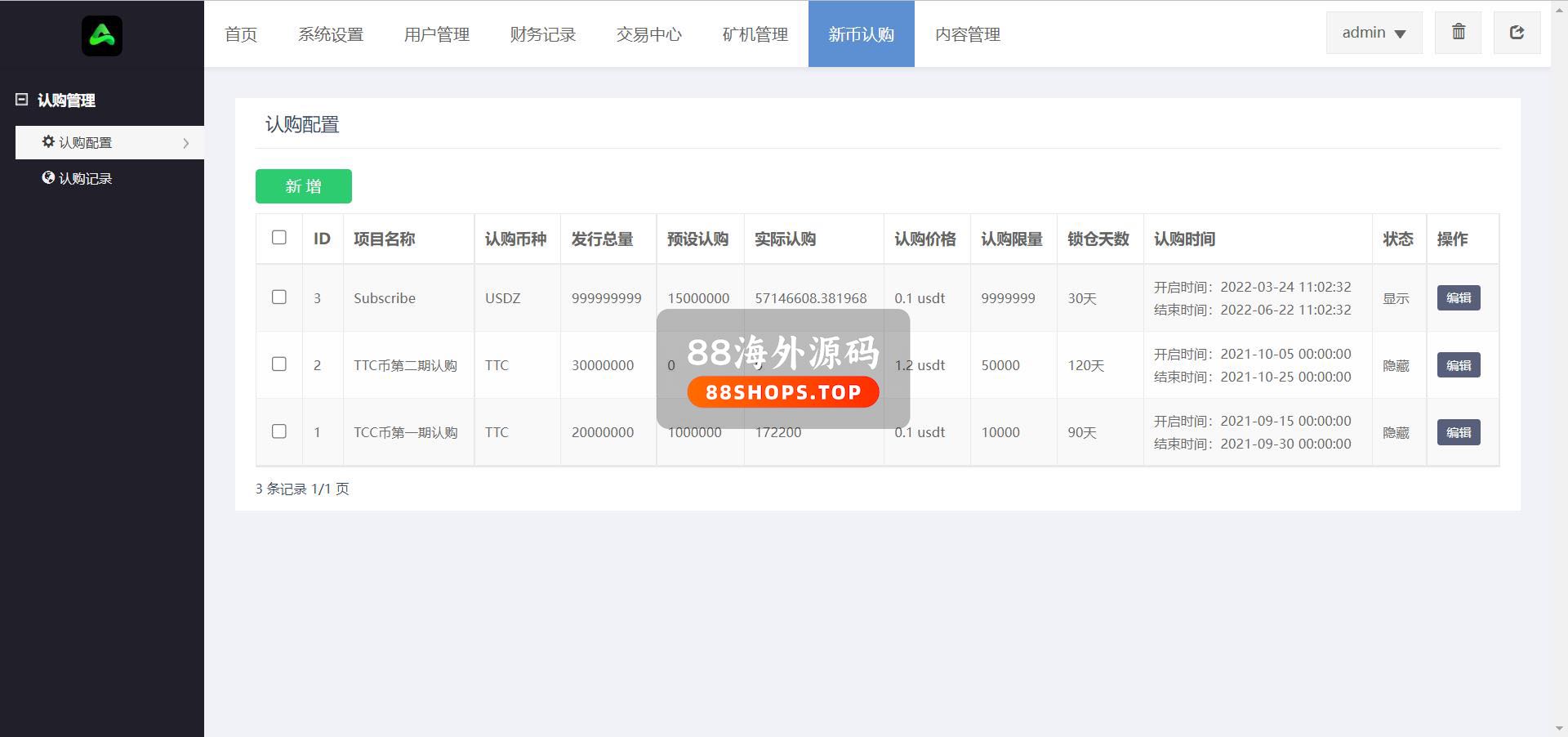Image resolution: width=1568 pixels, height=737 pixels.
Task: Click the gear icon beside 认购配置
Action: pyautogui.click(x=48, y=142)
